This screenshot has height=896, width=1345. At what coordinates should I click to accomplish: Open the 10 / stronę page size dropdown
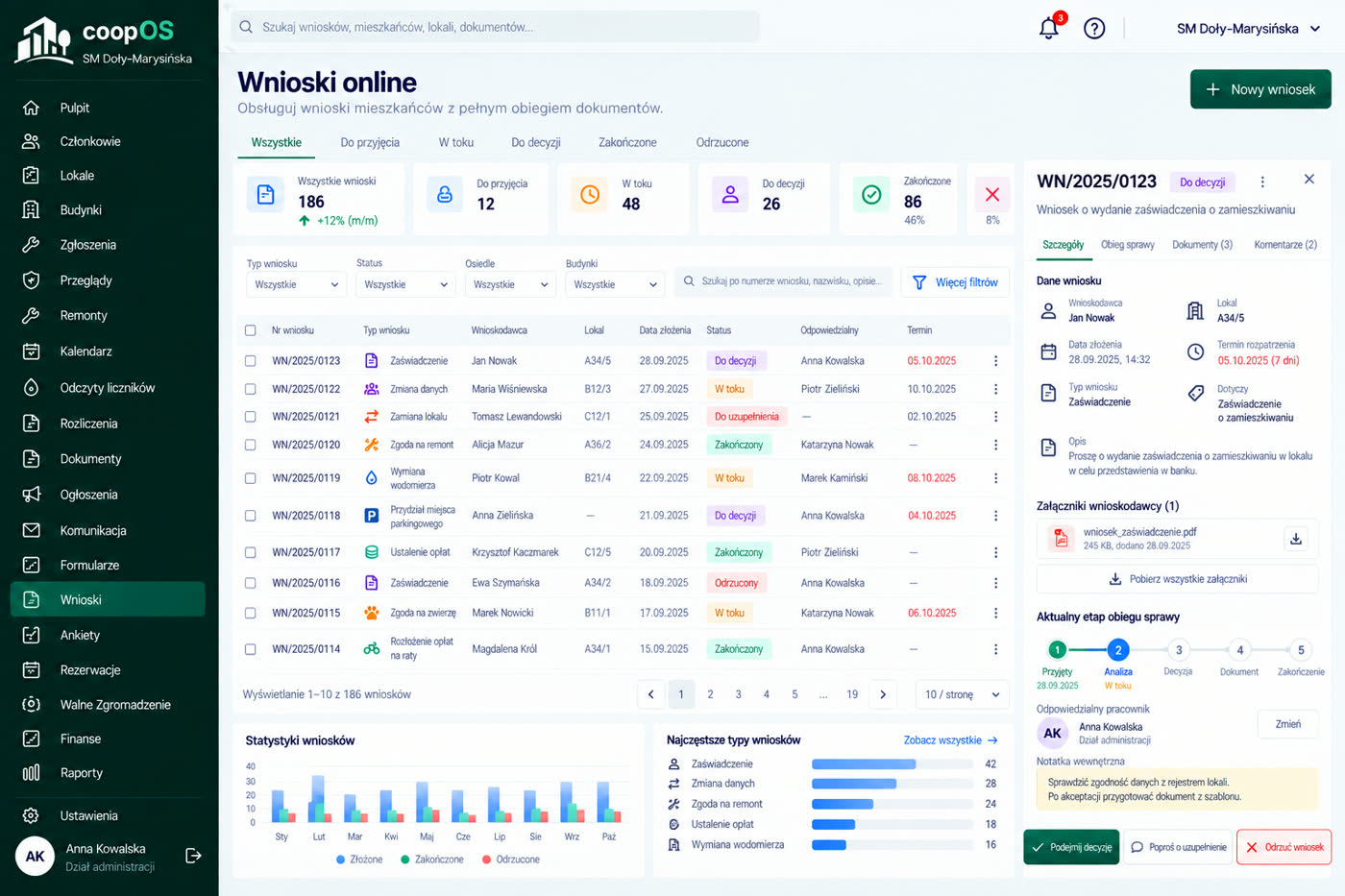click(x=962, y=694)
